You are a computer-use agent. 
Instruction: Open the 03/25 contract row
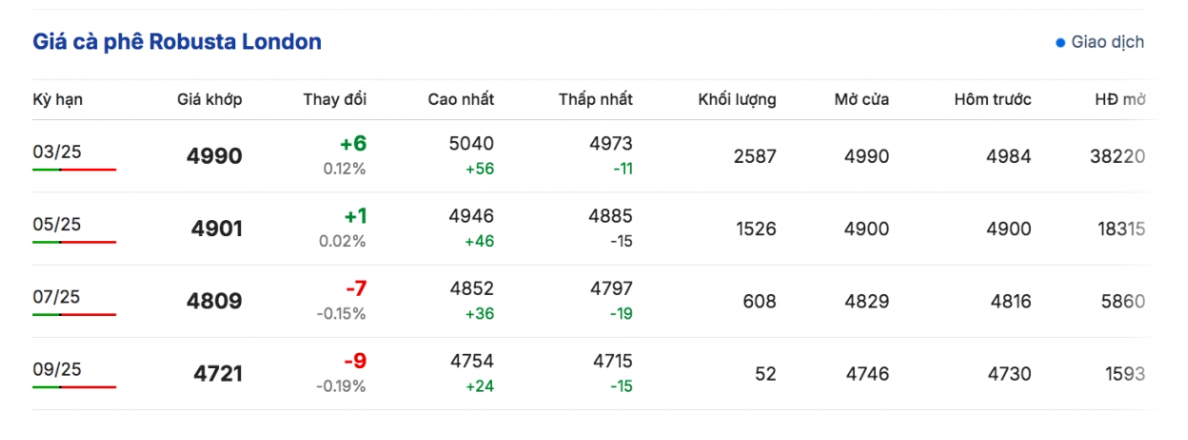pyautogui.click(x=55, y=151)
